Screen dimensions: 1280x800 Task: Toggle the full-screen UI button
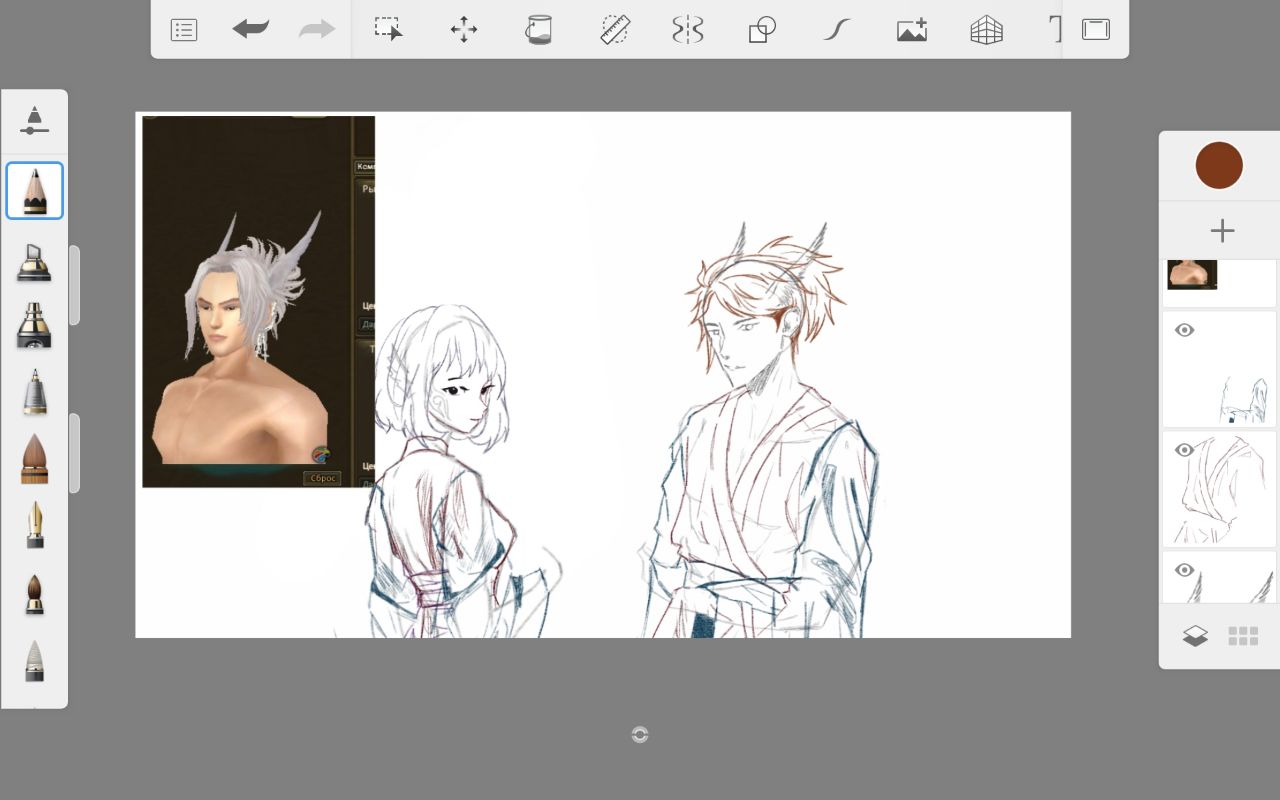[x=1096, y=30]
